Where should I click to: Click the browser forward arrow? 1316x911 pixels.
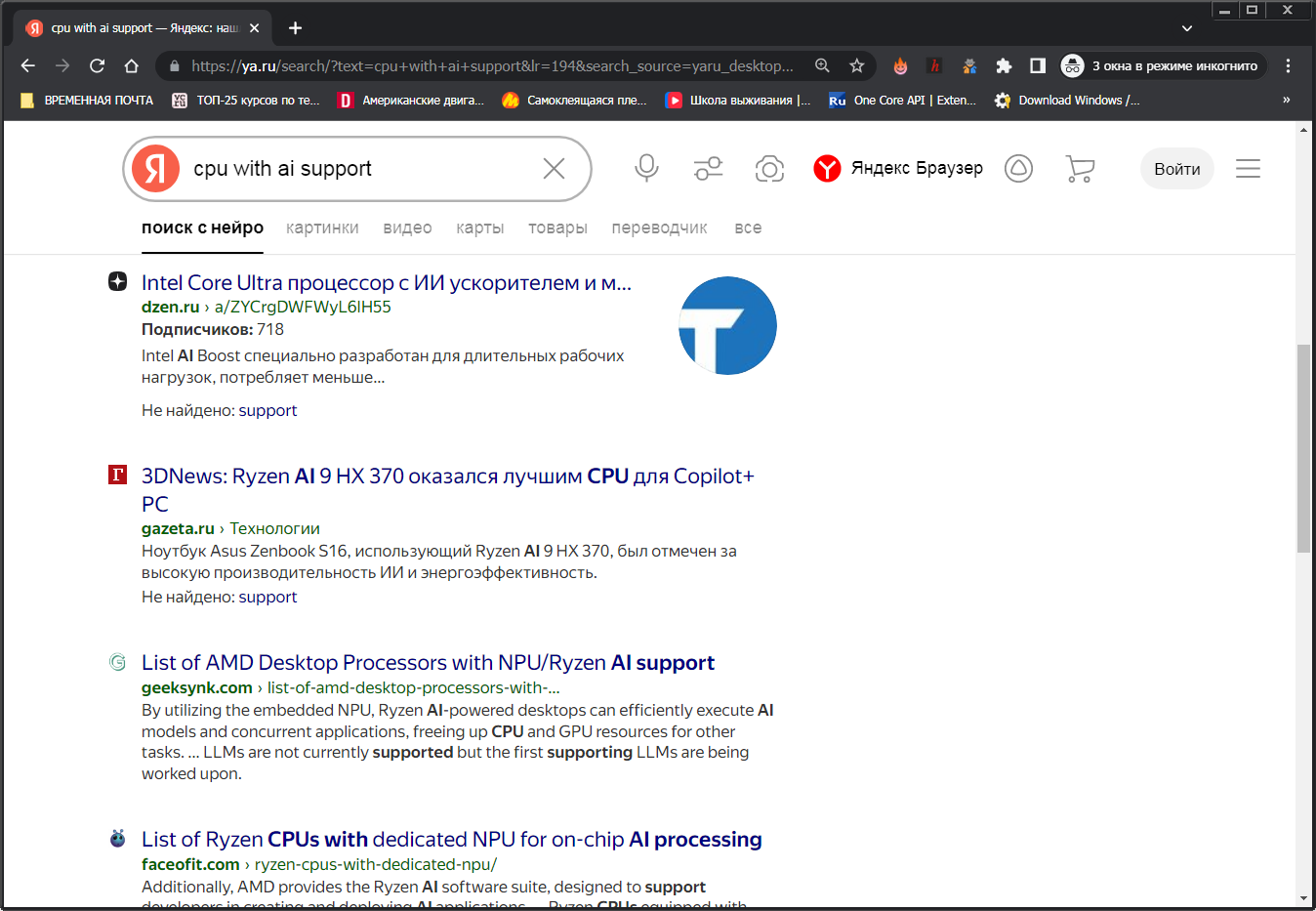tap(62, 65)
